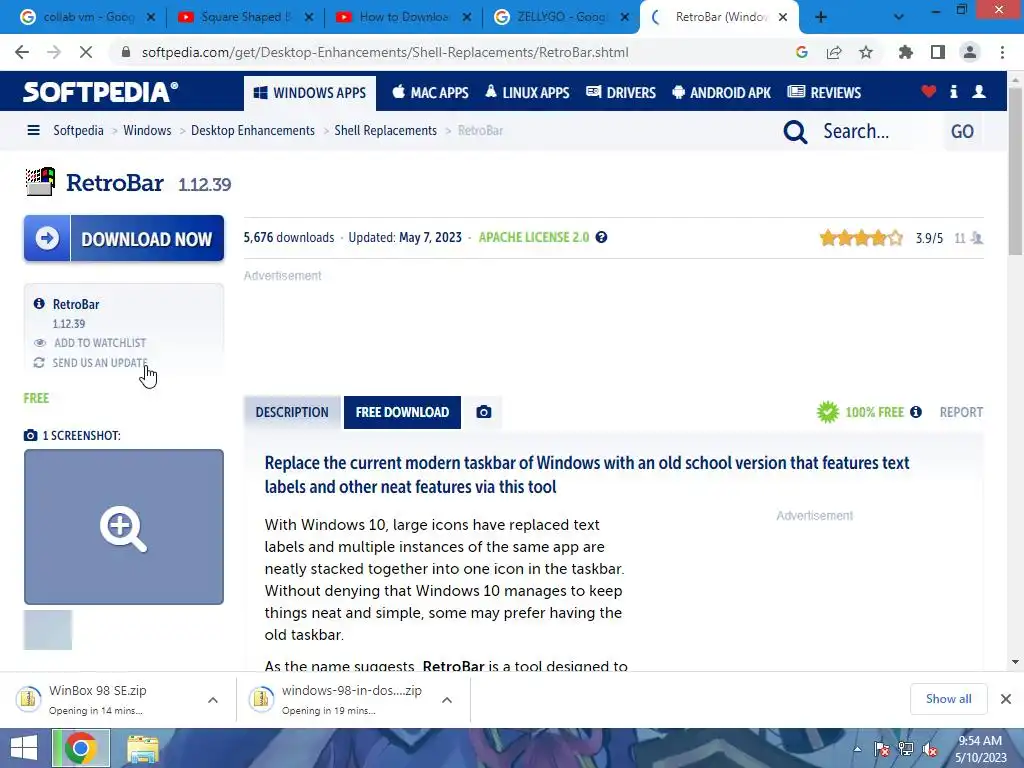Focus the Search input field
Screen dimensions: 1024x768
[878, 131]
